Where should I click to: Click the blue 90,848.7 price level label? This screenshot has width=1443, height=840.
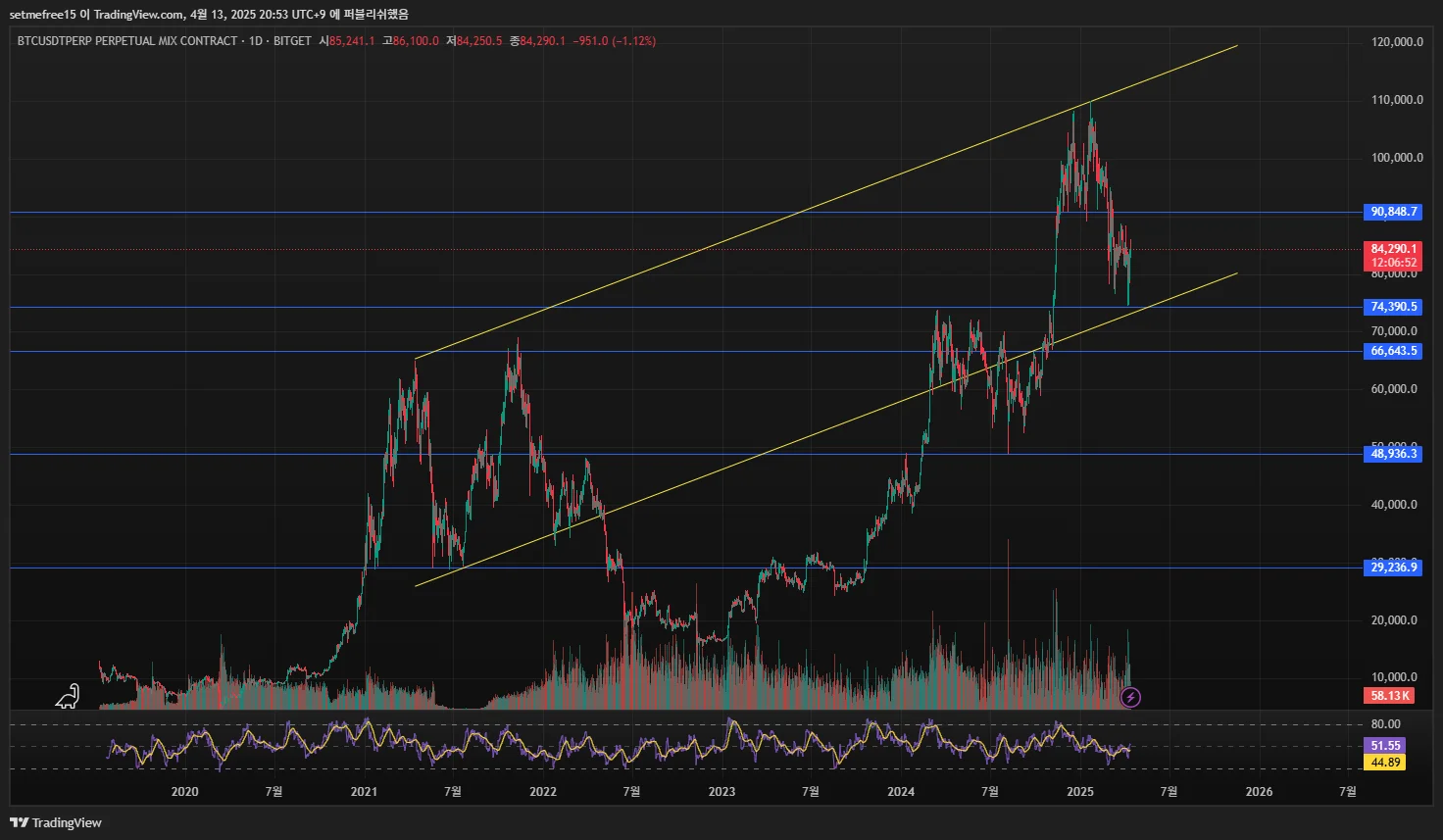coord(1393,212)
